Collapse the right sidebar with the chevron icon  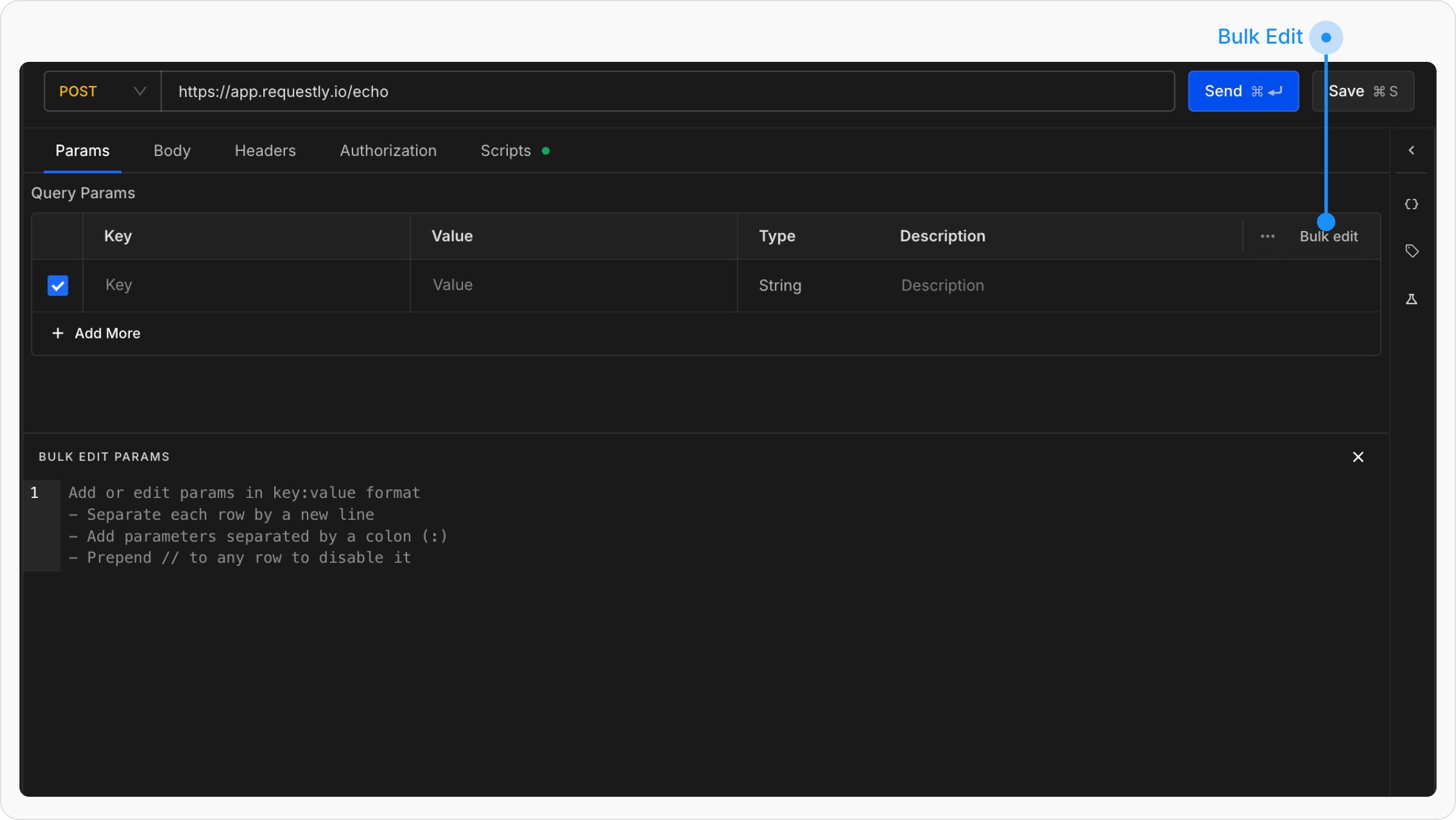(x=1412, y=150)
